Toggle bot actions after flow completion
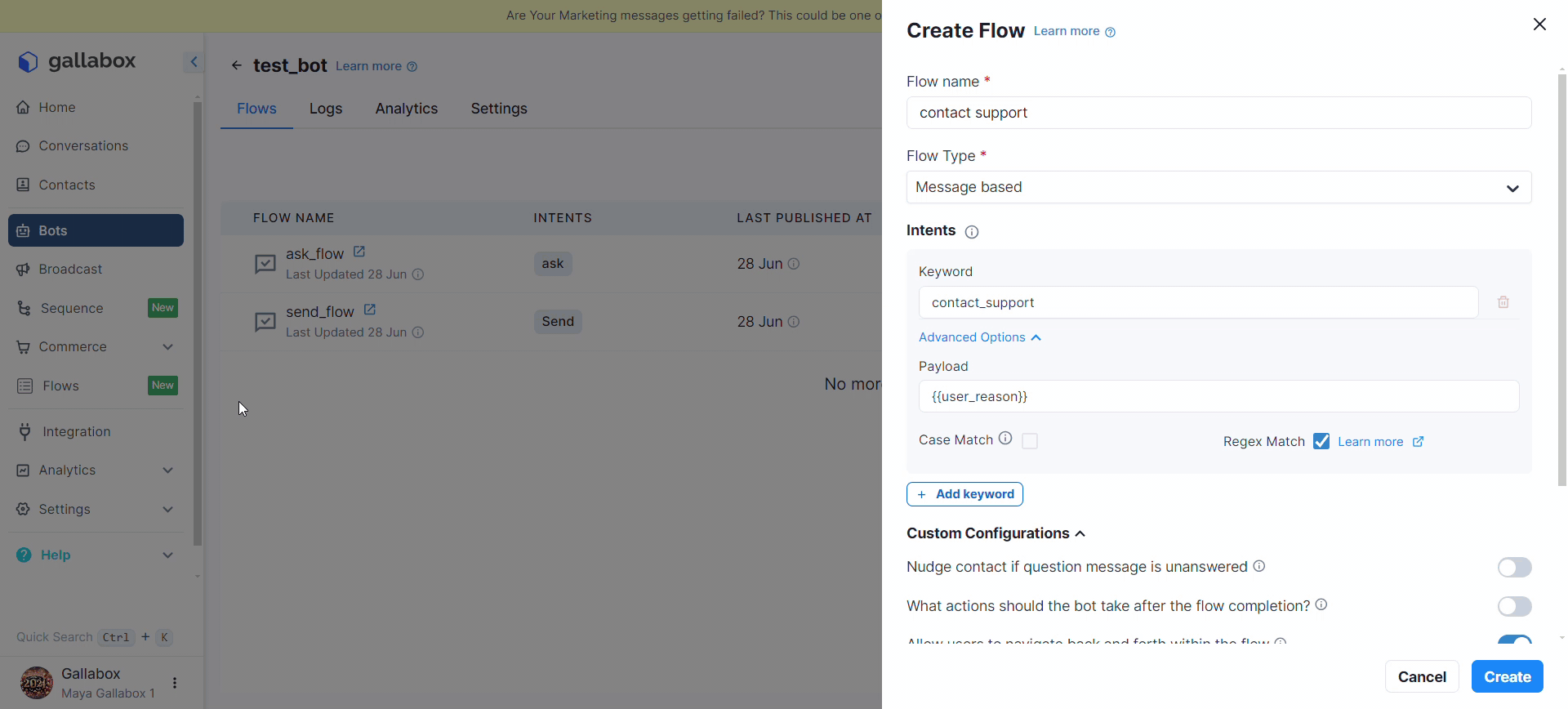 tap(1514, 606)
